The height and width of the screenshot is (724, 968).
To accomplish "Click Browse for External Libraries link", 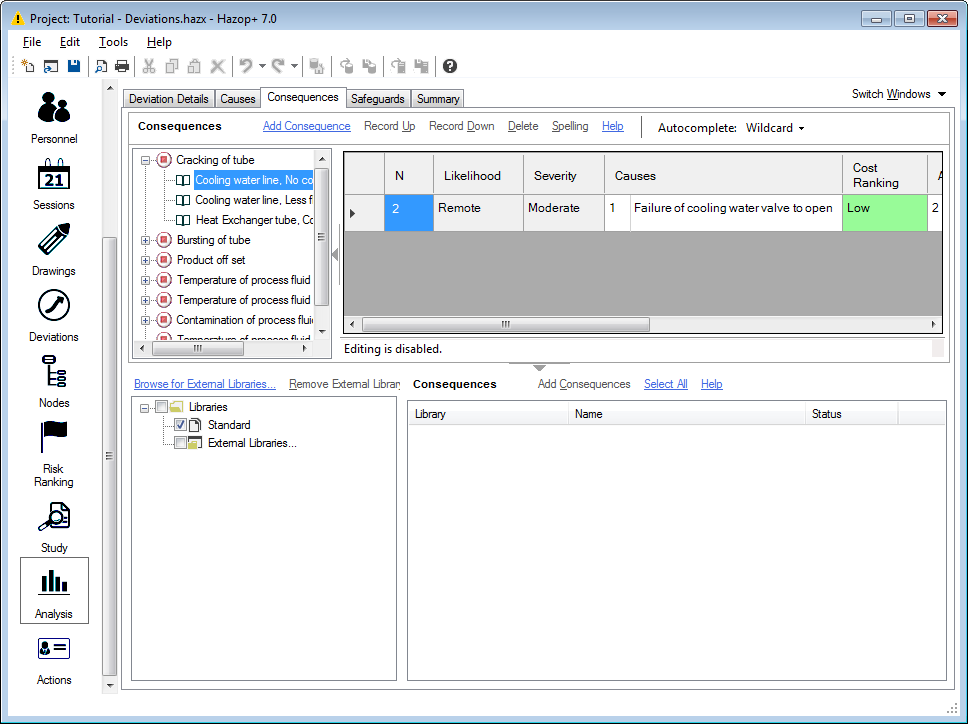I will click(x=205, y=384).
